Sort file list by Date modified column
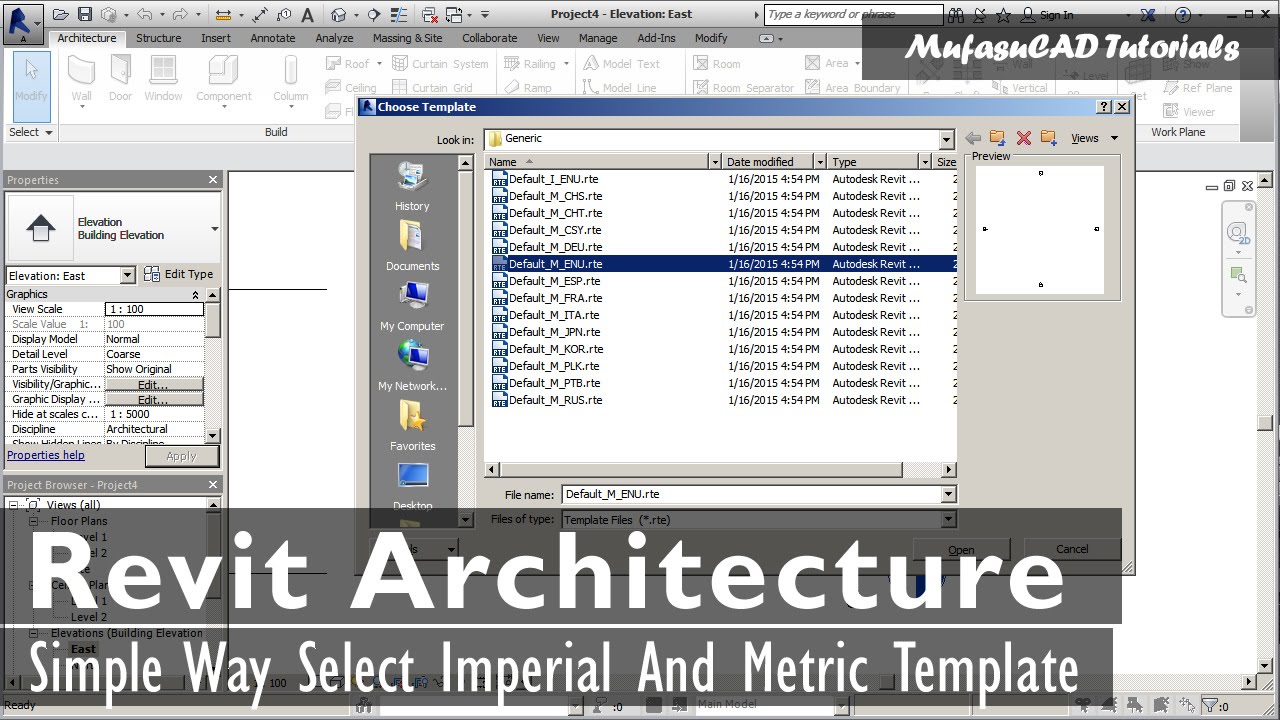The width and height of the screenshot is (1280, 720). [x=772, y=161]
